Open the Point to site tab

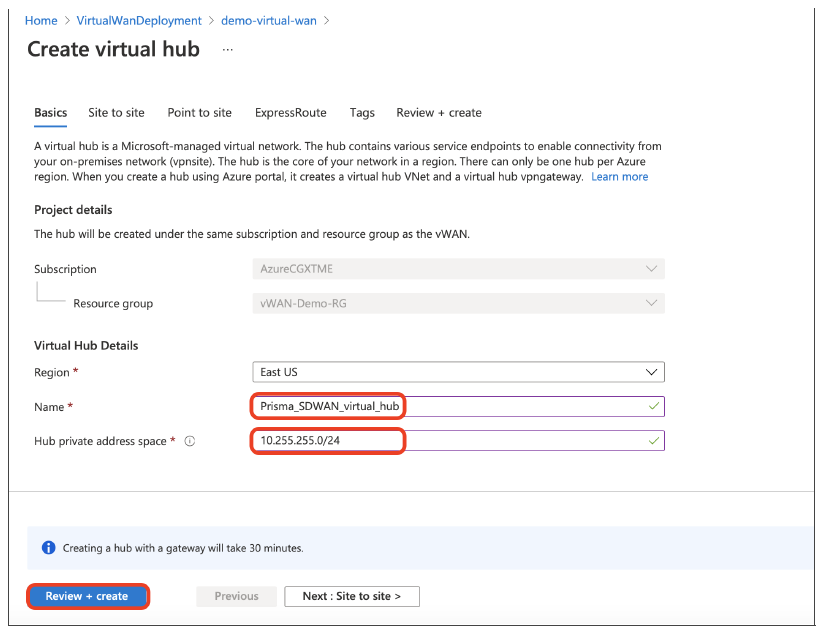point(199,113)
